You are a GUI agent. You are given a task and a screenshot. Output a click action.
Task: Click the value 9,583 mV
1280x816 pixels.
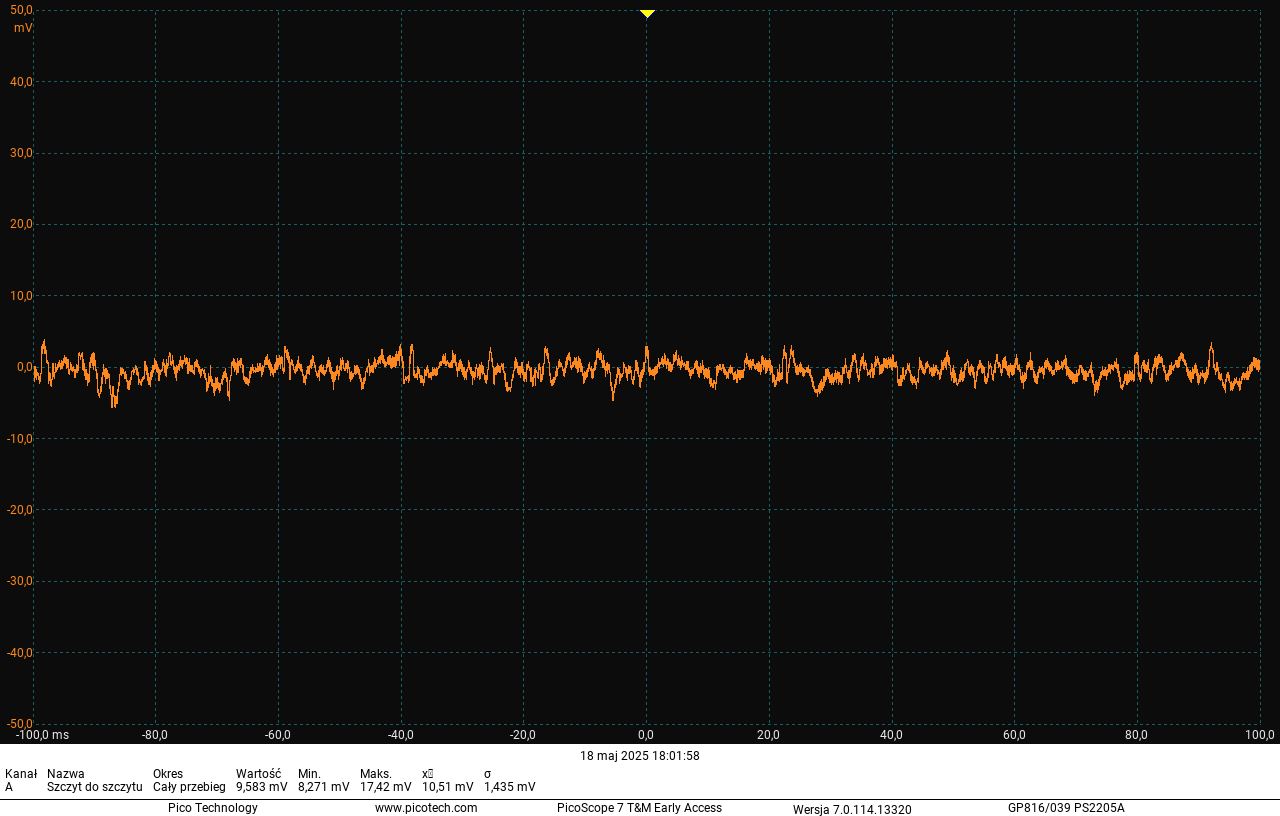pyautogui.click(x=262, y=787)
